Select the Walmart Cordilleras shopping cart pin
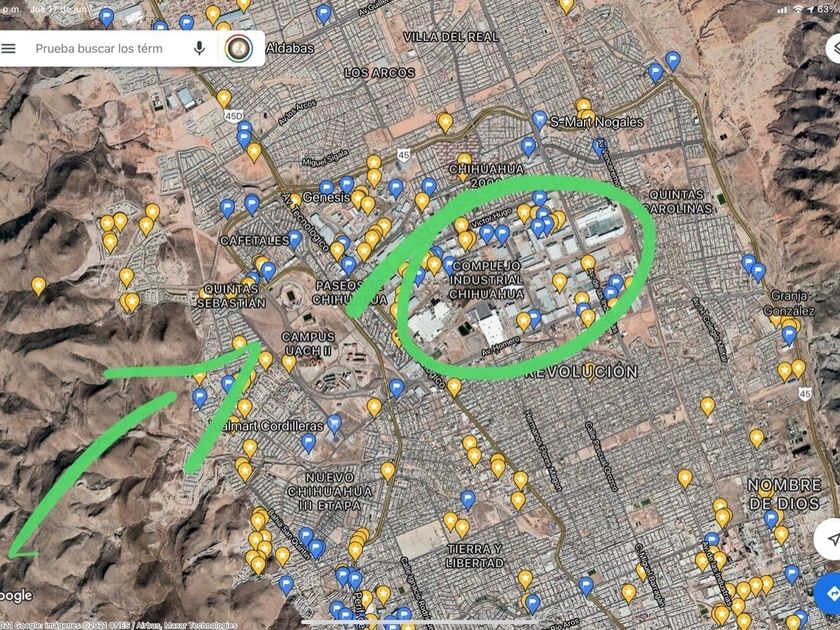Viewport: 840px width, 630px height. (334, 424)
